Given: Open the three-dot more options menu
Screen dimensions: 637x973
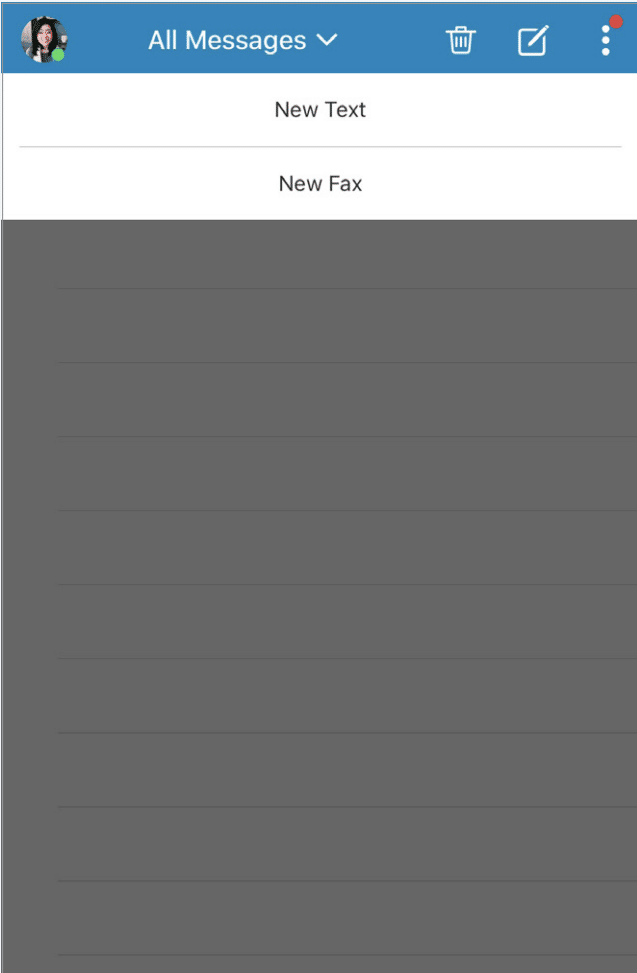Looking at the screenshot, I should [606, 40].
